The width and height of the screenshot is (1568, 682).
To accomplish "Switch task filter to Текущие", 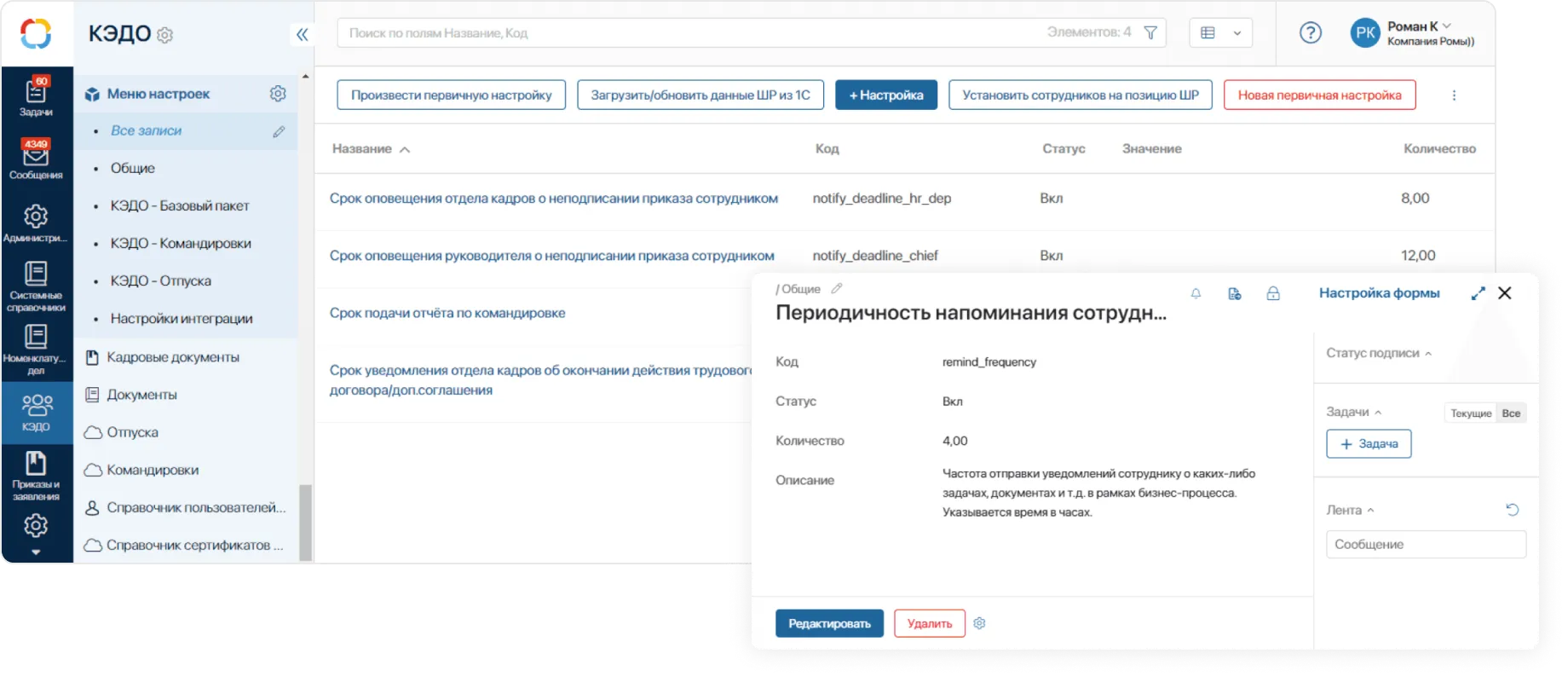I will click(1471, 413).
